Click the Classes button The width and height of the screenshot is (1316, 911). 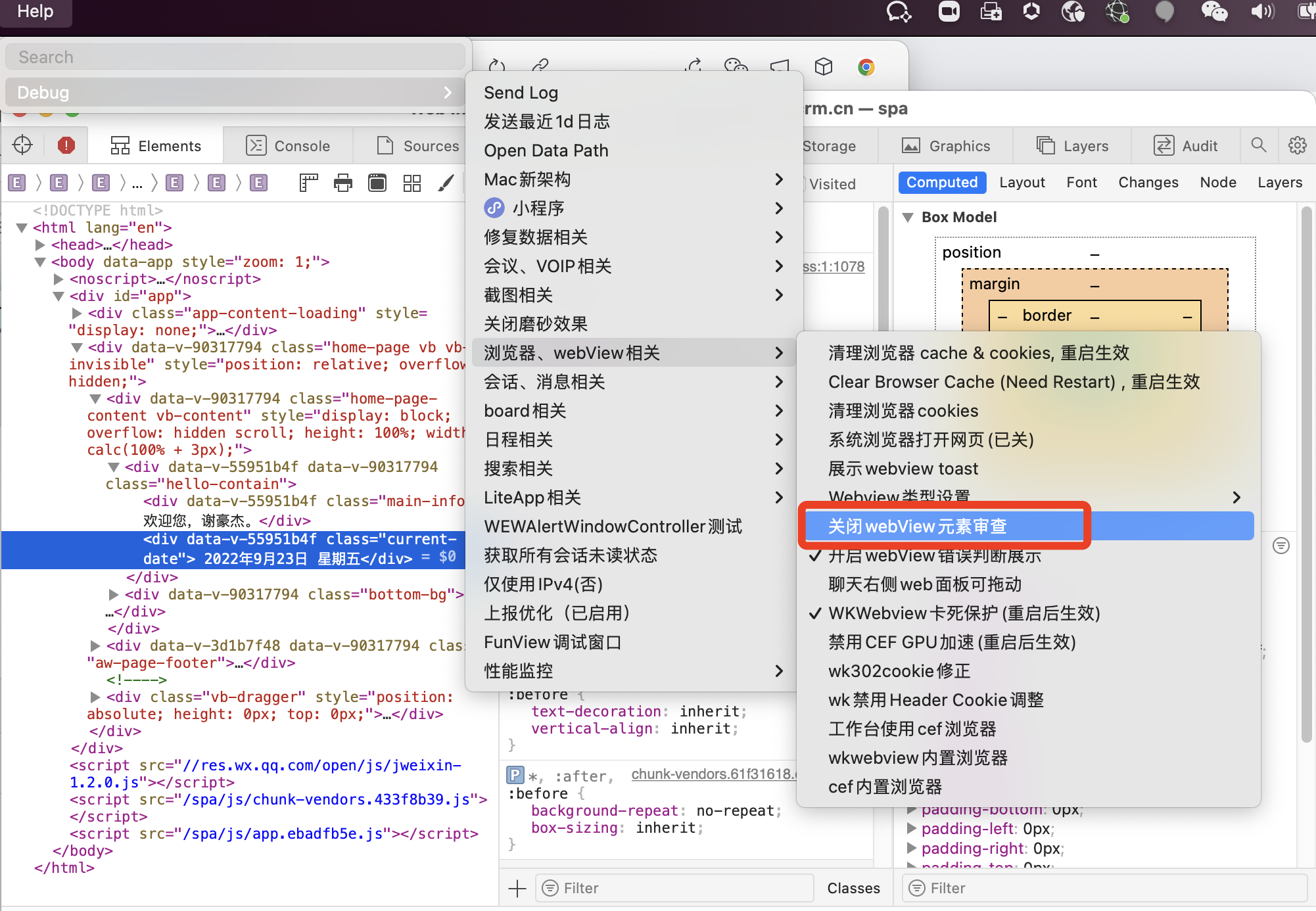coord(853,888)
